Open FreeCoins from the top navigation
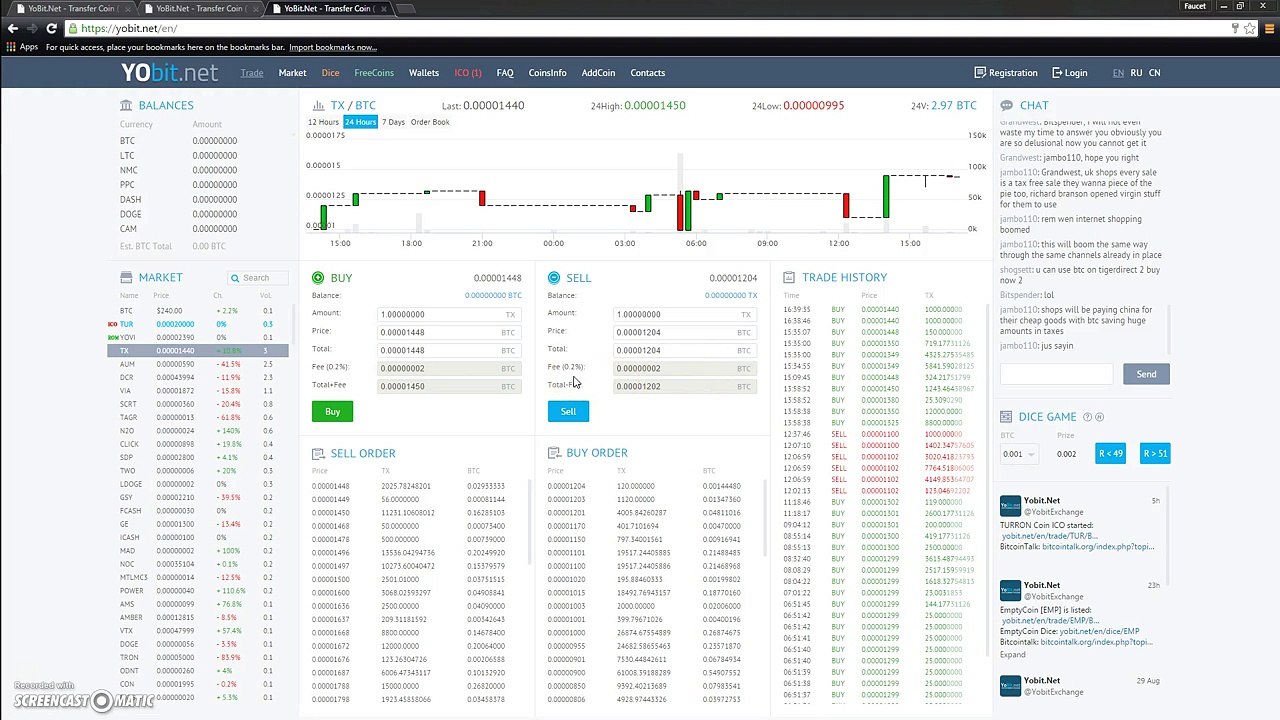Image resolution: width=1280 pixels, height=720 pixels. click(374, 72)
